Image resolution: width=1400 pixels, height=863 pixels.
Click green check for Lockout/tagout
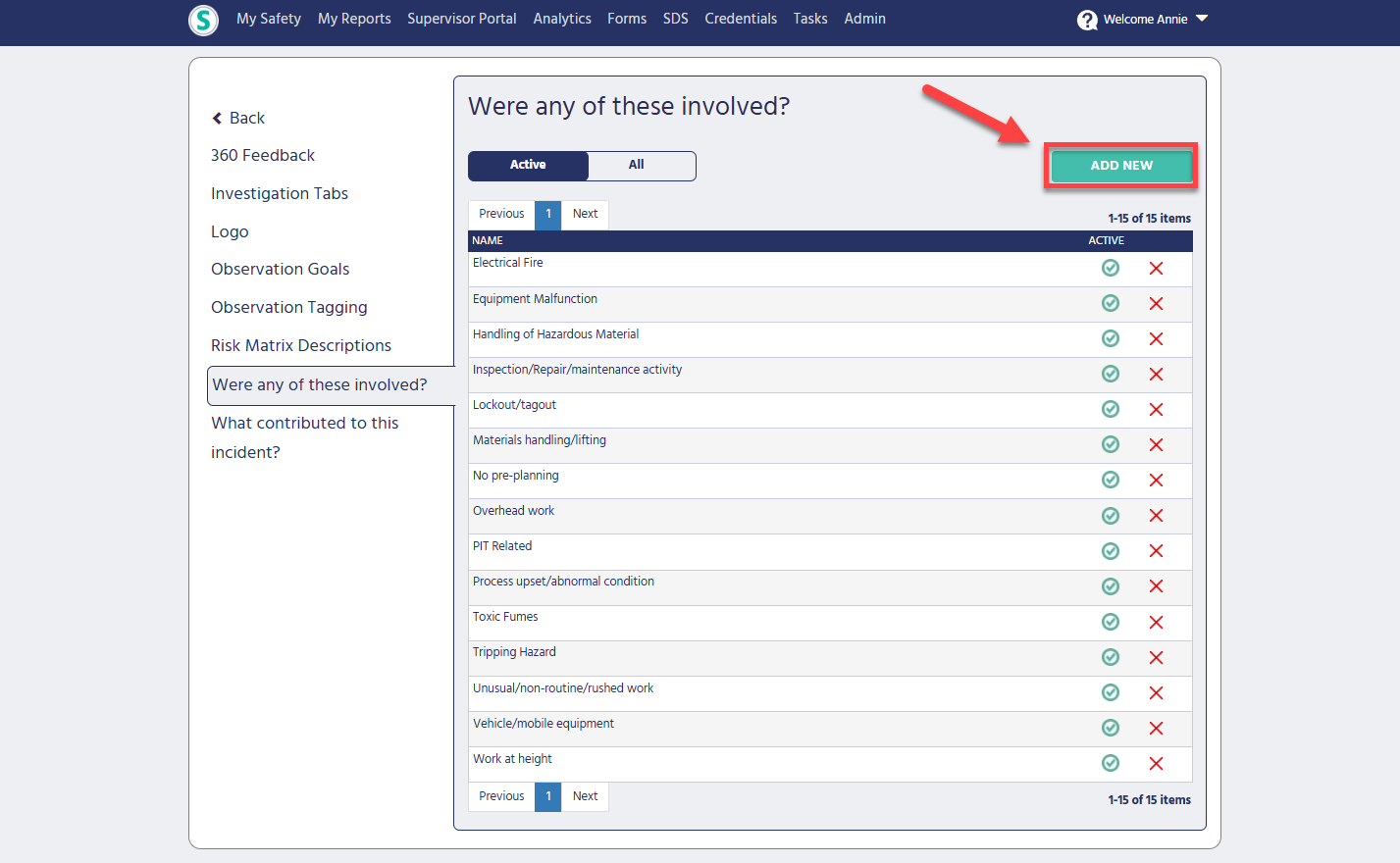tap(1111, 409)
